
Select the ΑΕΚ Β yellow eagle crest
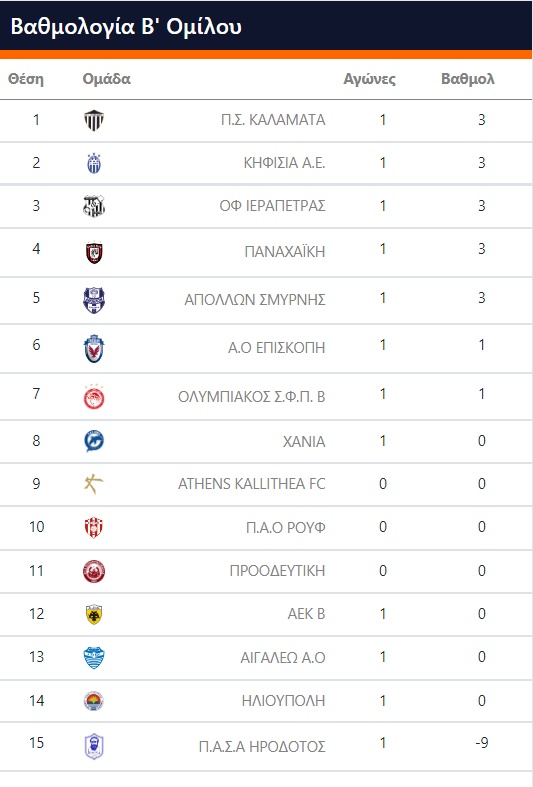pyautogui.click(x=94, y=614)
